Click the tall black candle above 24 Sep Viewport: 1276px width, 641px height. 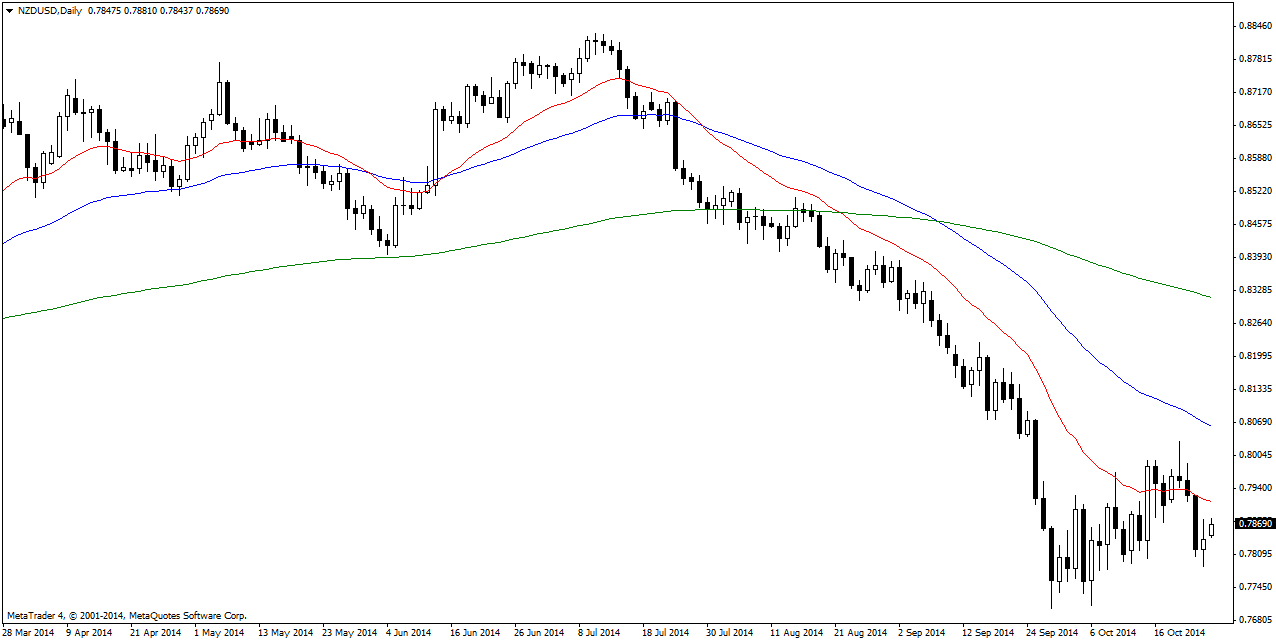(x=1035, y=460)
